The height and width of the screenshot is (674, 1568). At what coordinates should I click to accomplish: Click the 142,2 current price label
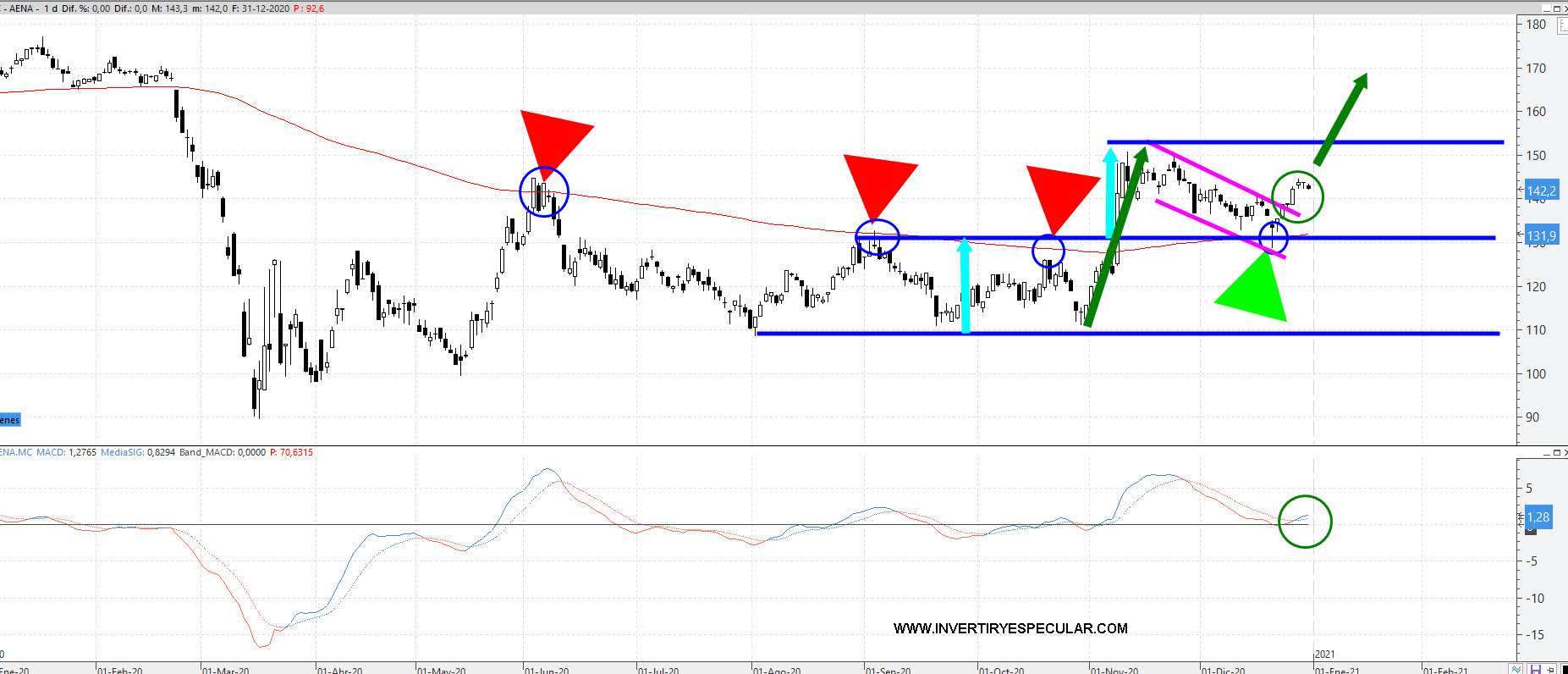[1540, 191]
